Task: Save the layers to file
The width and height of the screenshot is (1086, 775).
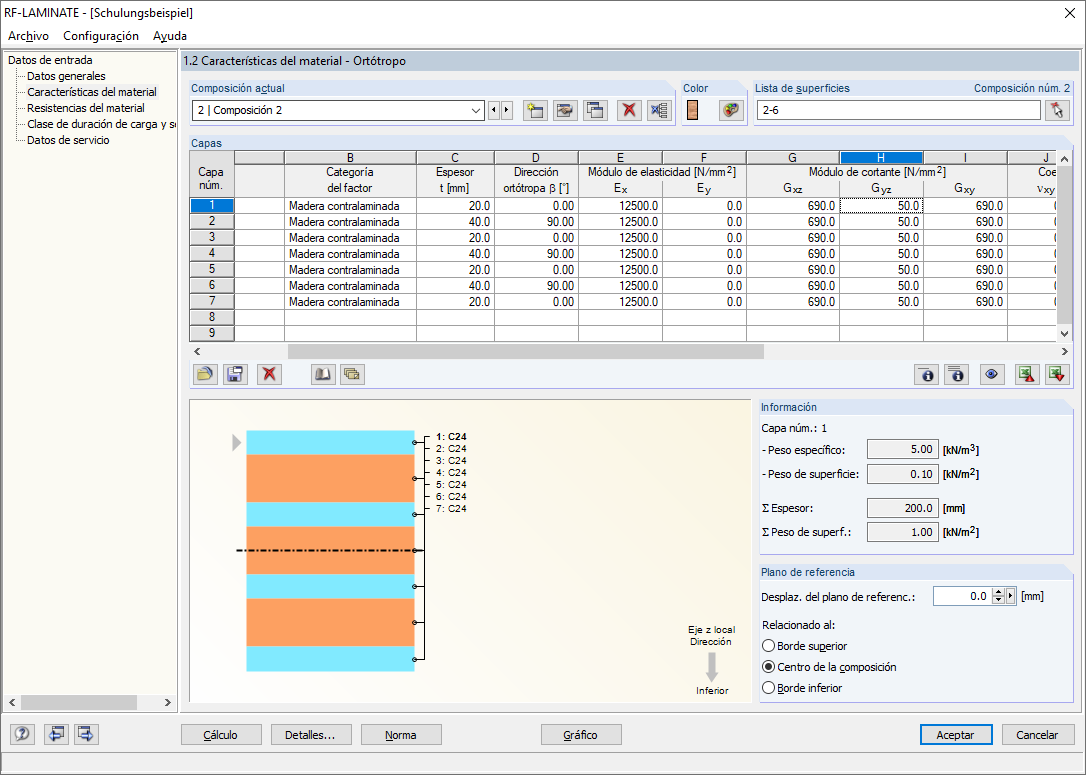Action: [x=235, y=373]
